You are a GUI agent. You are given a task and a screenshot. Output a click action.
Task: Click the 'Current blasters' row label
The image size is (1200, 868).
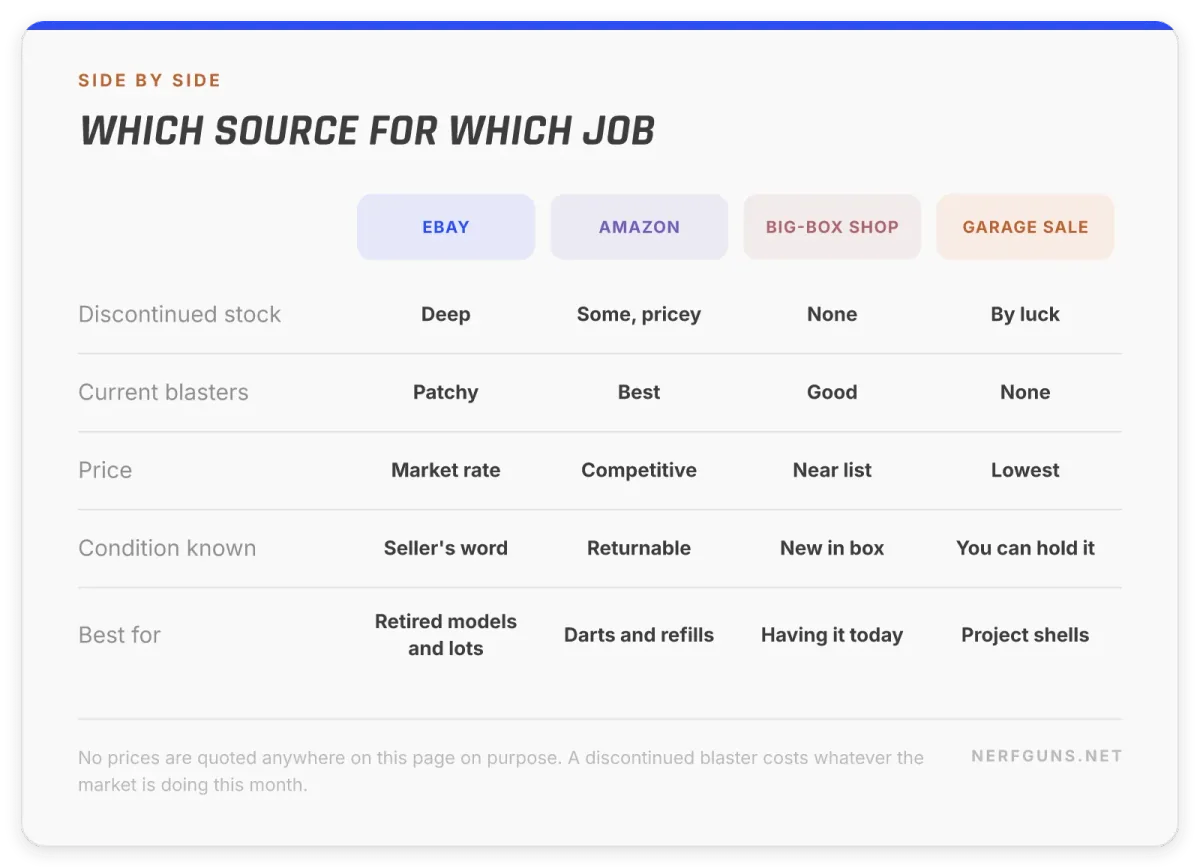(x=163, y=392)
